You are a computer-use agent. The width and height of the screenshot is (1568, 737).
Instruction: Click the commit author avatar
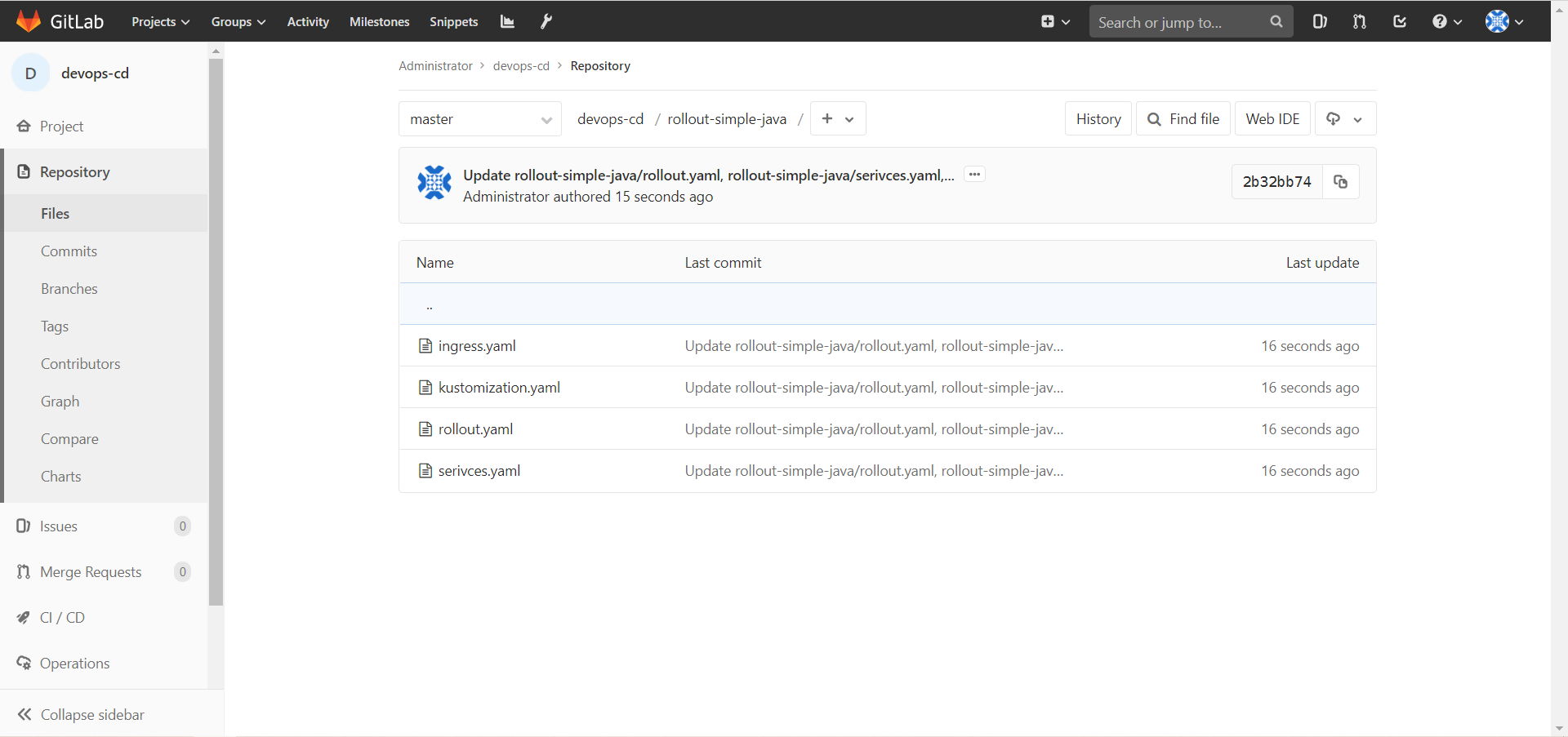click(434, 182)
